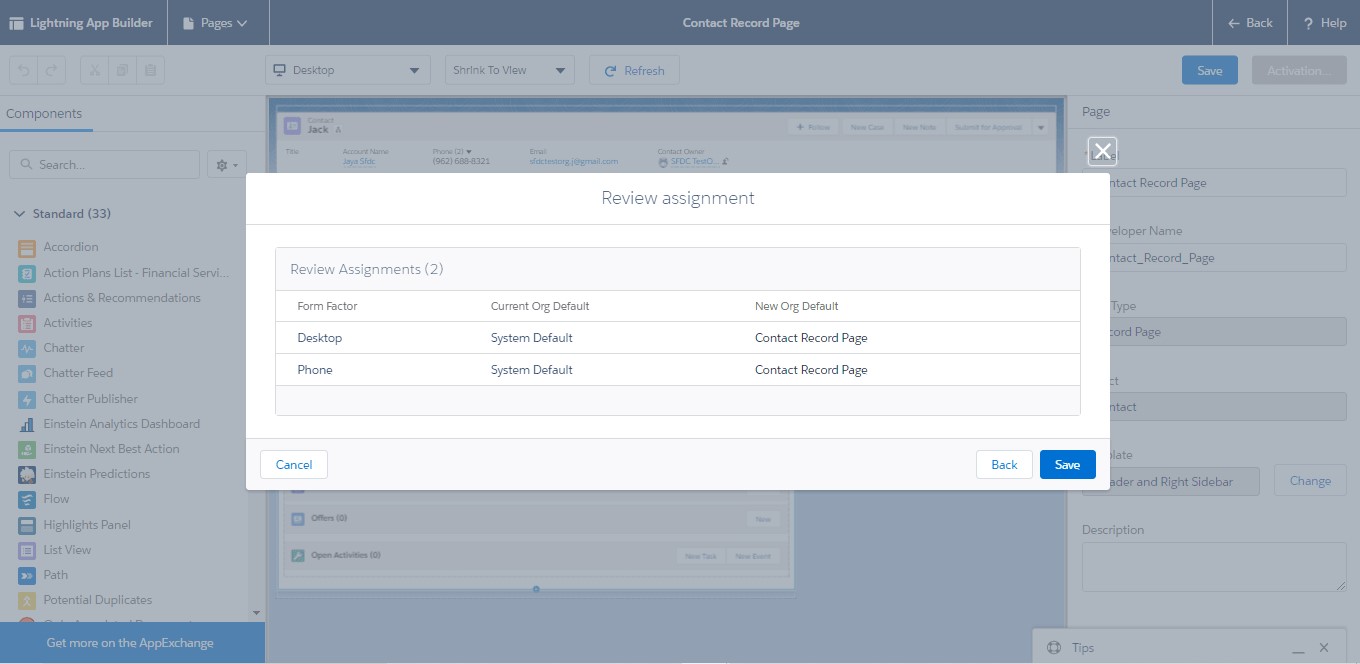Open the AppExchange link

(132, 643)
